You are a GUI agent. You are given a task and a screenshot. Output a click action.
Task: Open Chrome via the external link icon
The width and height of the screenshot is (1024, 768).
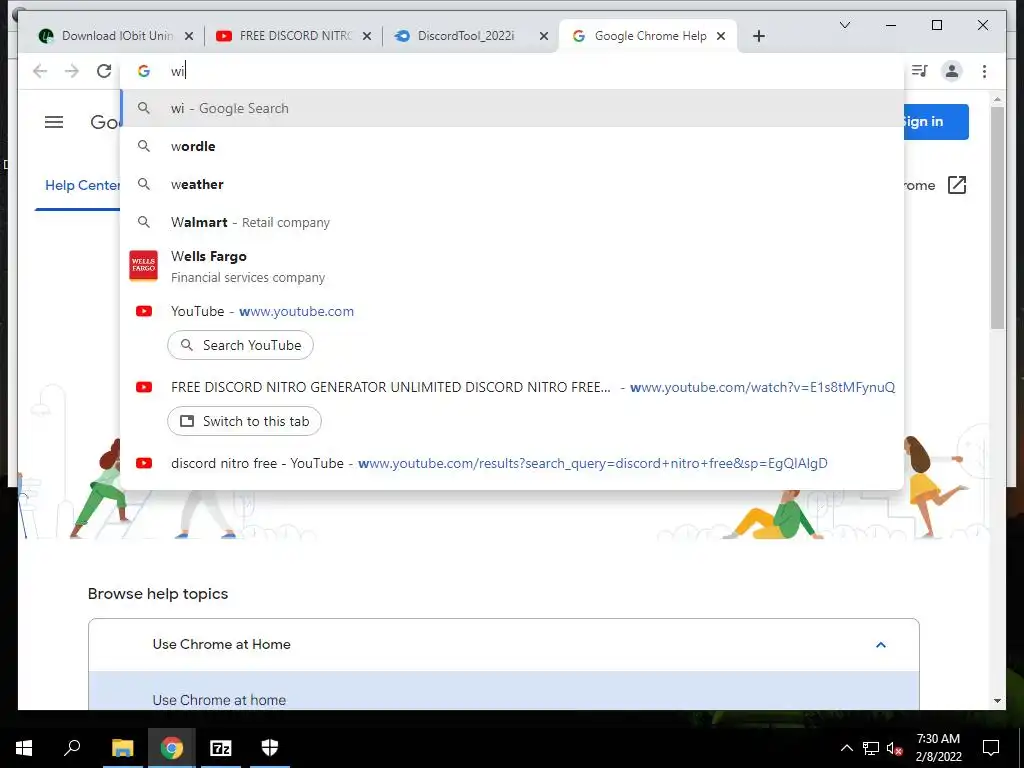957,185
